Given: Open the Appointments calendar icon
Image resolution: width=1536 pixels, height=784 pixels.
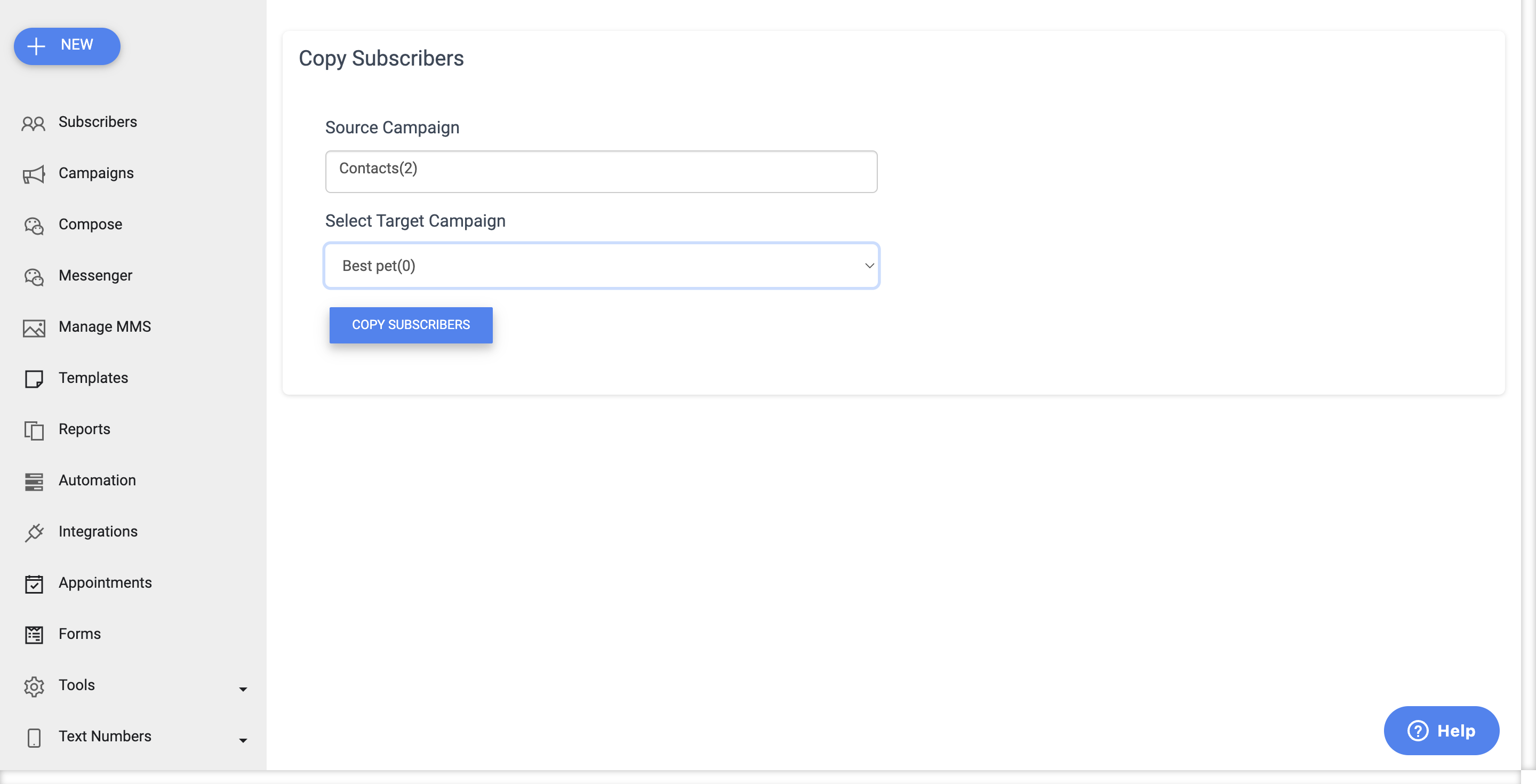Looking at the screenshot, I should 34,583.
